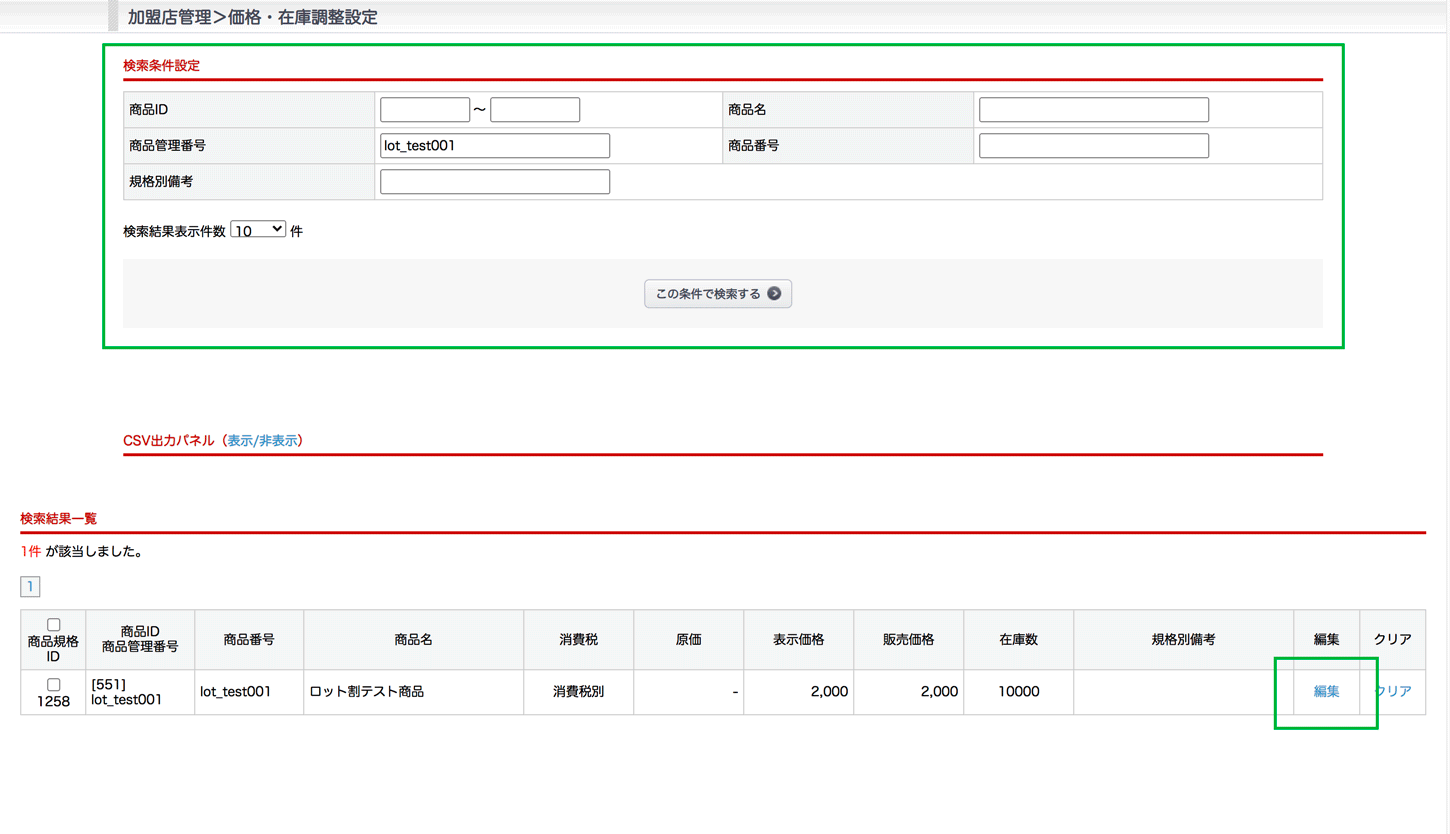Click the search button arrow icon
This screenshot has width=1450, height=834.
(x=773, y=294)
